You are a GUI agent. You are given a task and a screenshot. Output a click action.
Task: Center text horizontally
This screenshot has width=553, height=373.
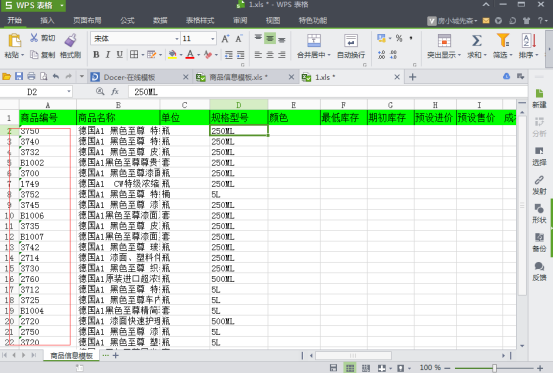pos(270,55)
